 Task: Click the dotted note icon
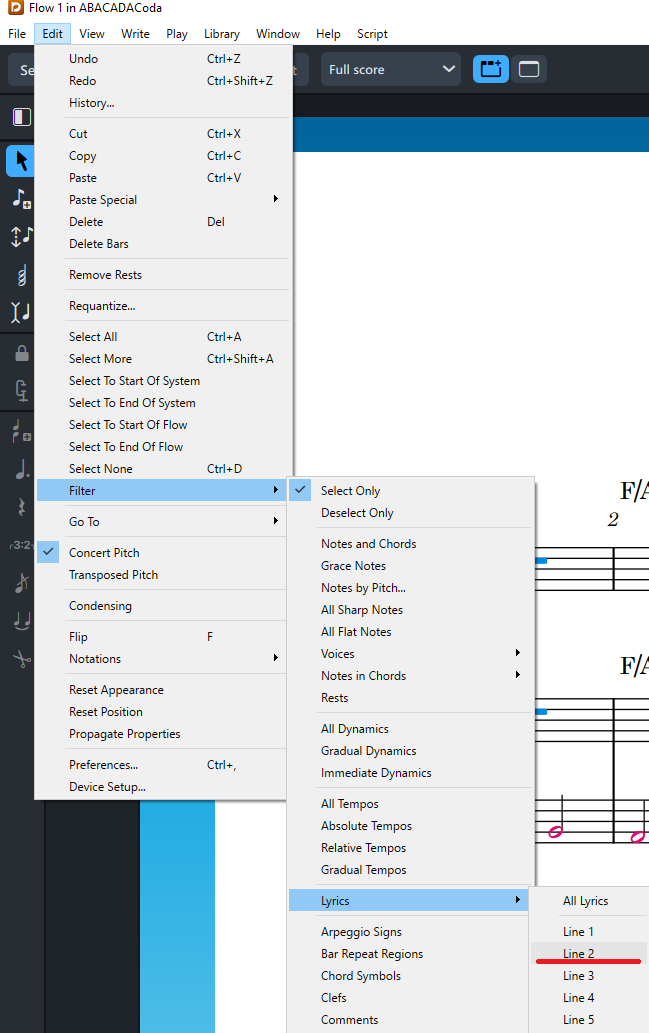pos(21,470)
